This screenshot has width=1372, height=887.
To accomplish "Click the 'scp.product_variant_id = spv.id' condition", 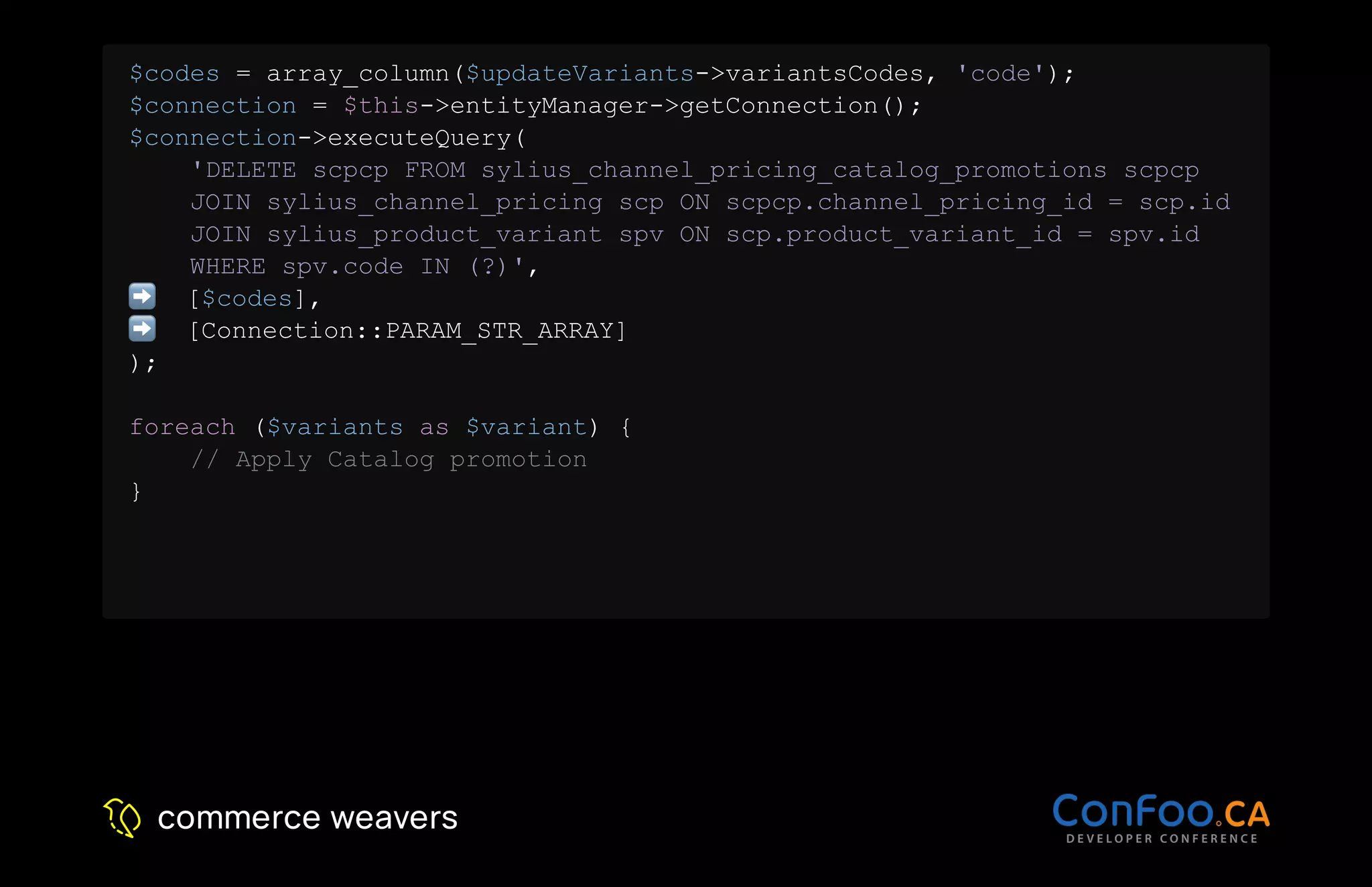I will tap(963, 235).
